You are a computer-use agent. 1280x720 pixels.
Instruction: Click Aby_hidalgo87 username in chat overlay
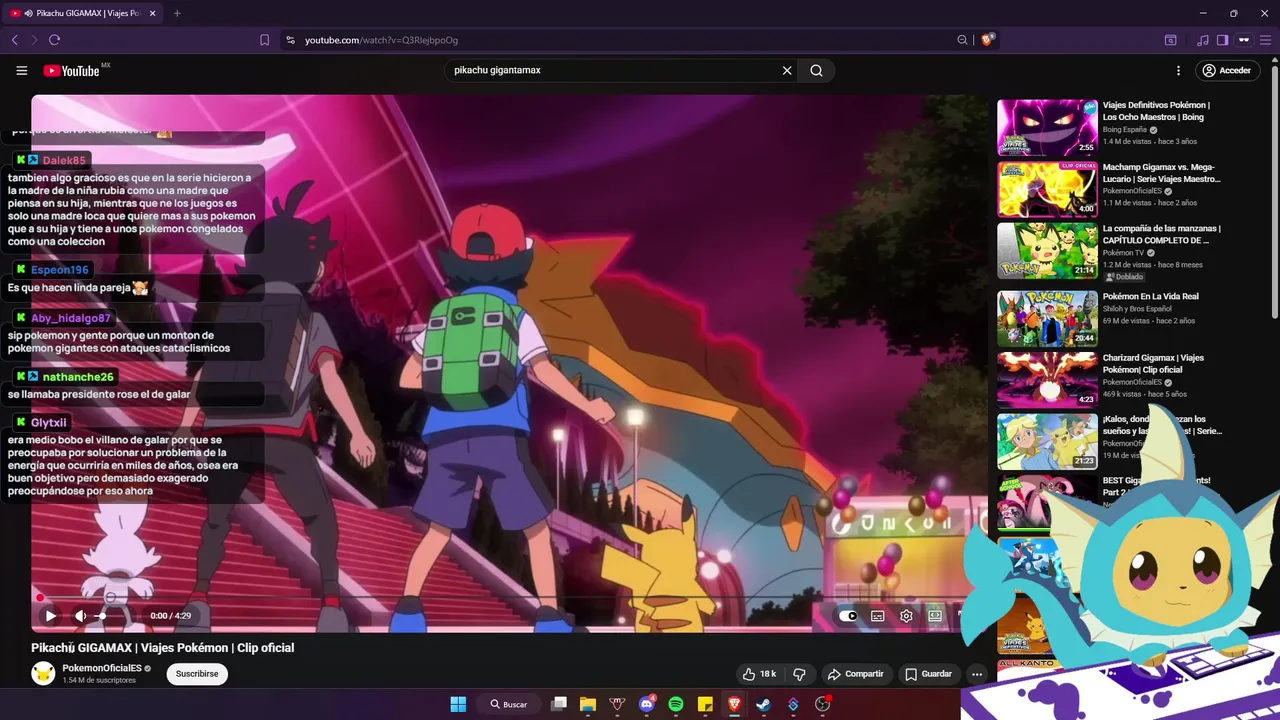click(x=71, y=319)
